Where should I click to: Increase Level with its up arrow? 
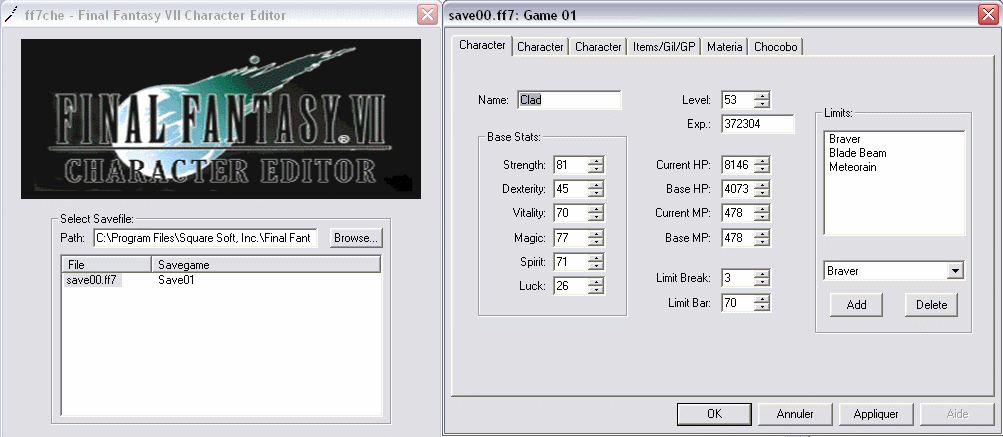761,96
